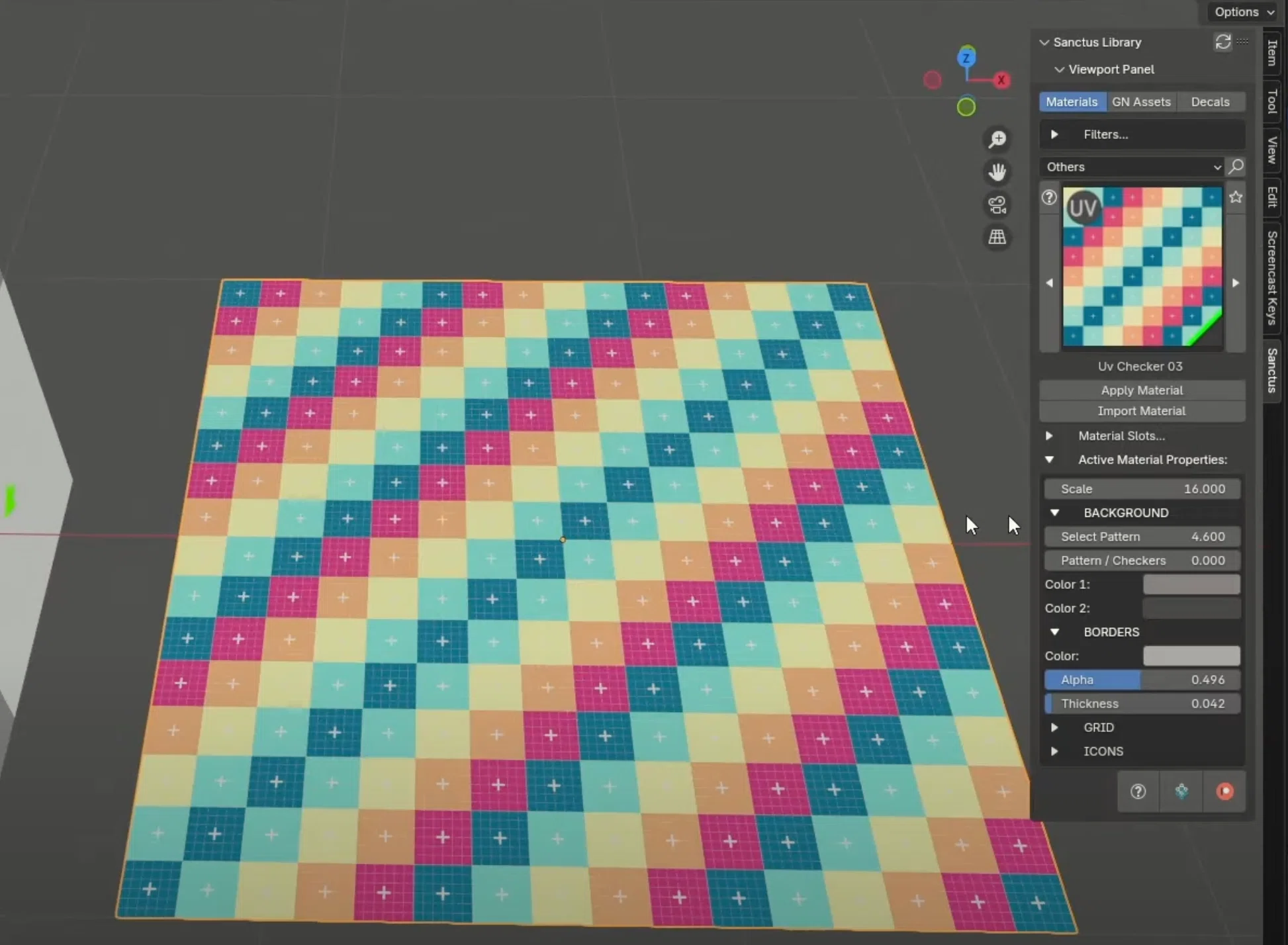This screenshot has width=1288, height=945.
Task: Switch perspective/orthographic grid icon
Action: [x=997, y=237]
